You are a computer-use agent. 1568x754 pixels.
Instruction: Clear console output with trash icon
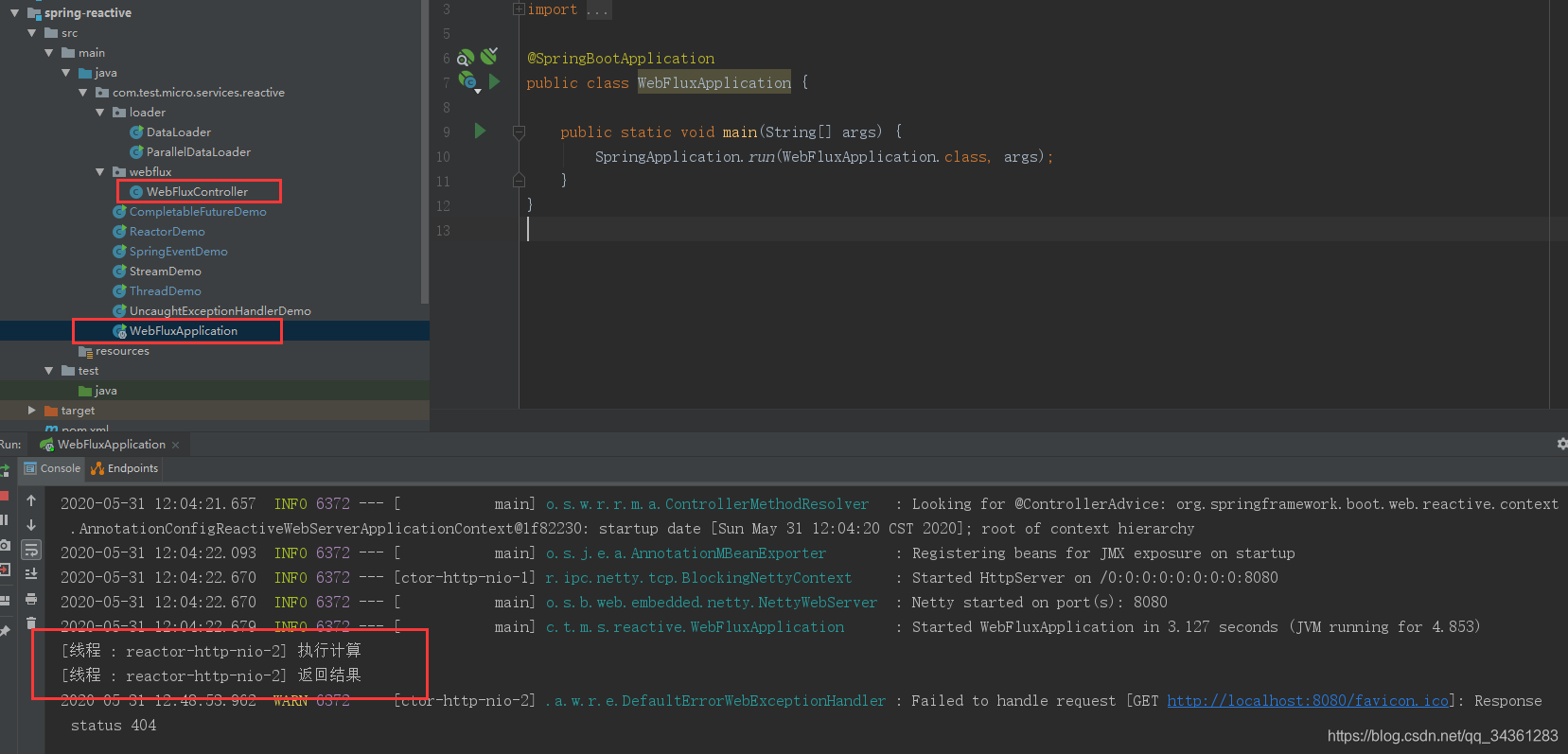click(x=31, y=623)
